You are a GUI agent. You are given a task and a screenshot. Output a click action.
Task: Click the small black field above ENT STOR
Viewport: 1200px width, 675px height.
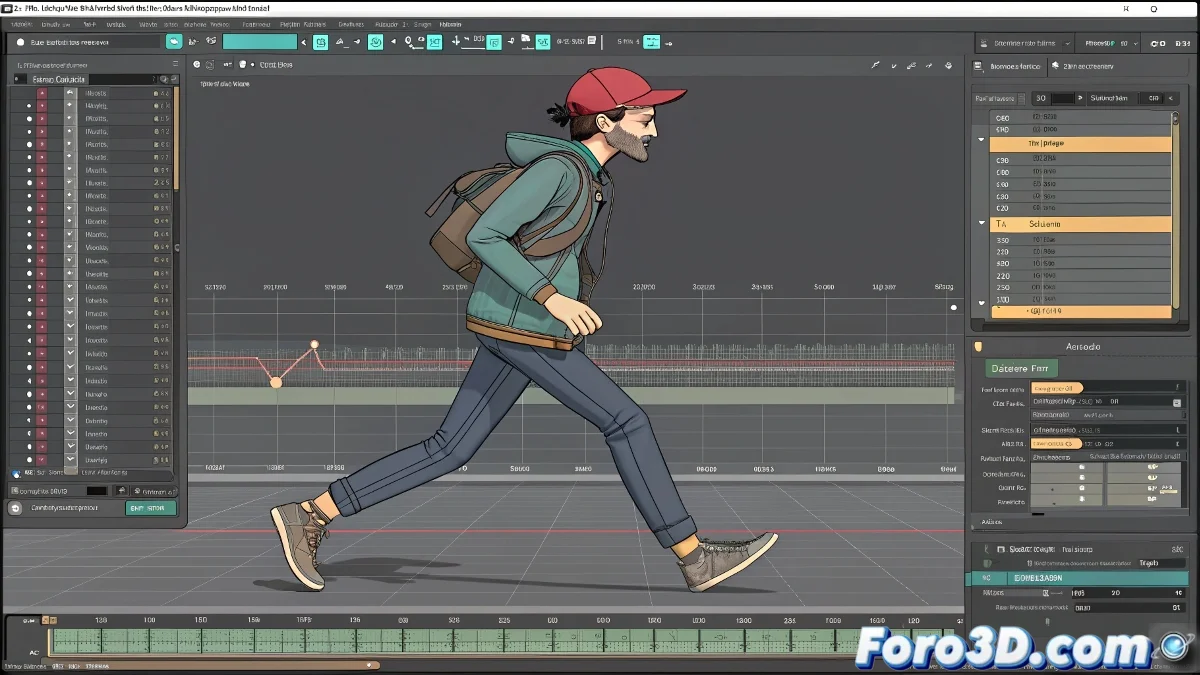coord(96,491)
